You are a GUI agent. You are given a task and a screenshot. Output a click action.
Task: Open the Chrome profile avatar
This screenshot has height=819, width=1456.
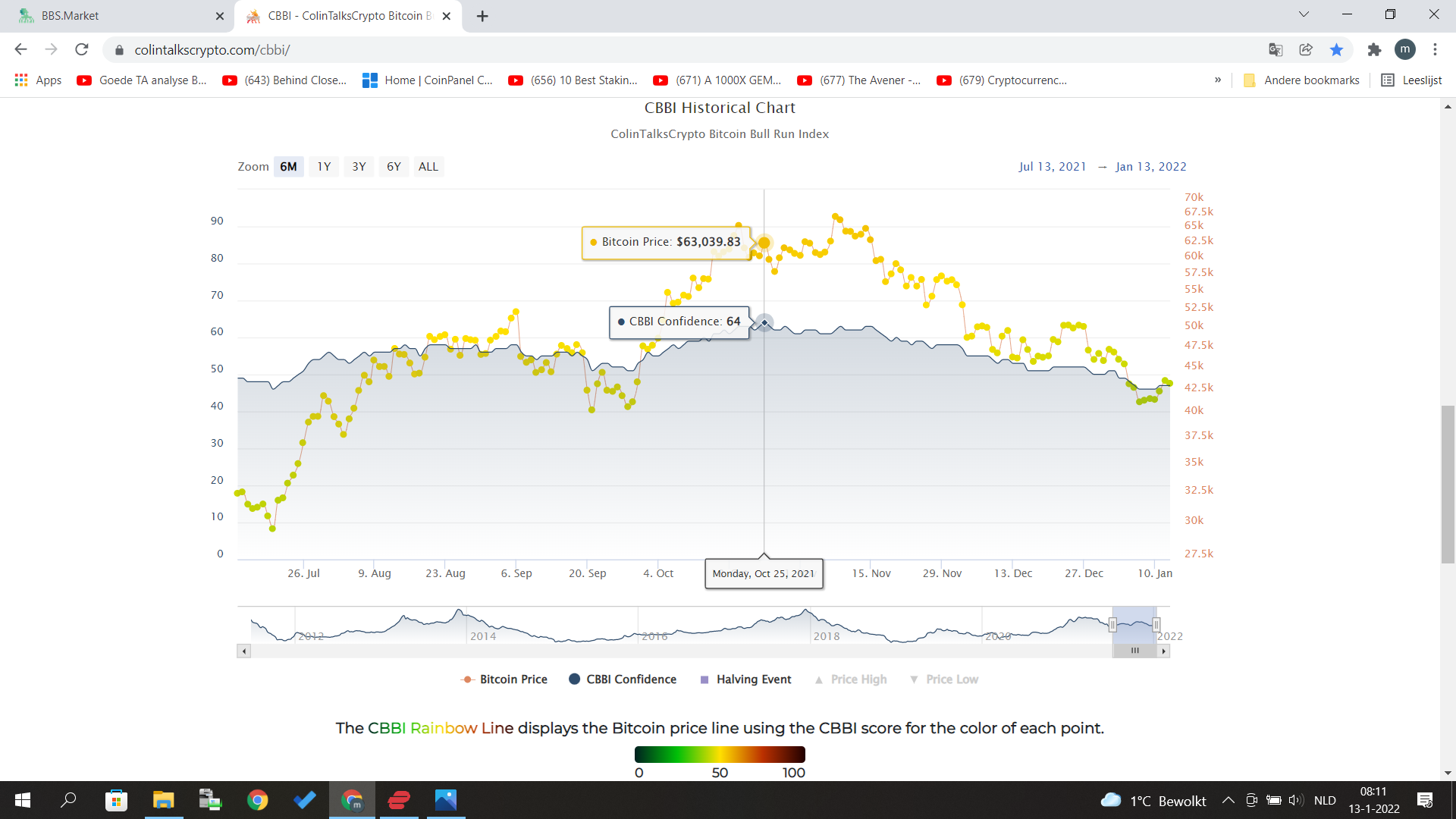1404,49
